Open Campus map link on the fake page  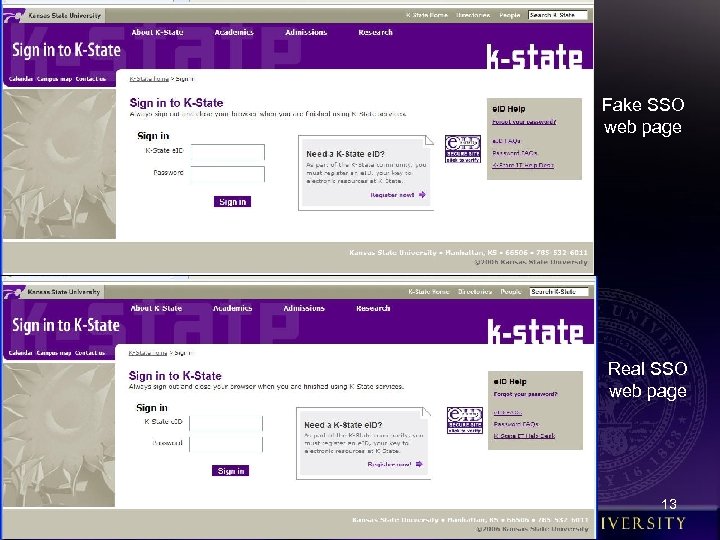[x=54, y=79]
